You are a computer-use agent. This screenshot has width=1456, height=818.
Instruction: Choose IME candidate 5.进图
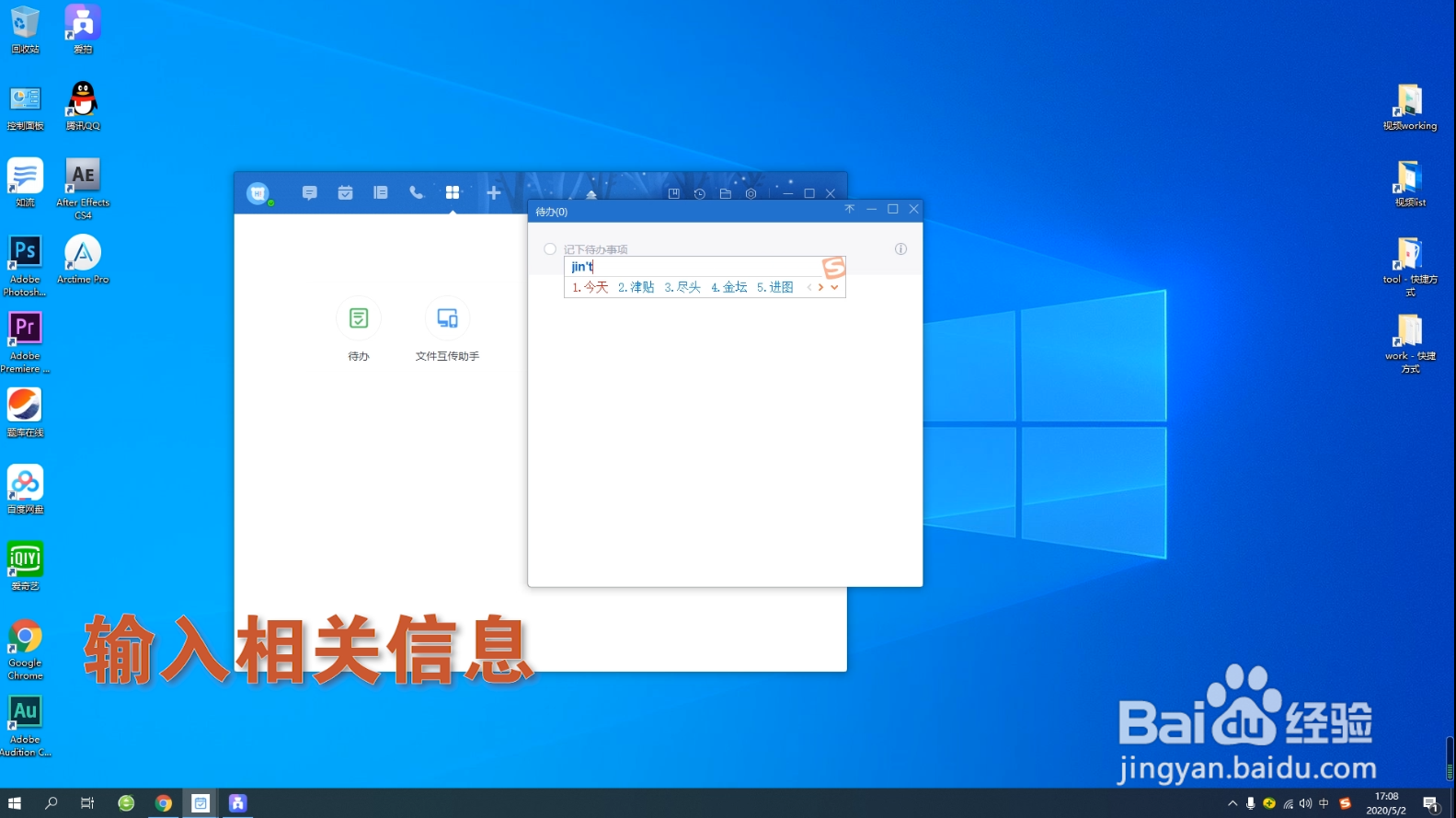(x=775, y=287)
